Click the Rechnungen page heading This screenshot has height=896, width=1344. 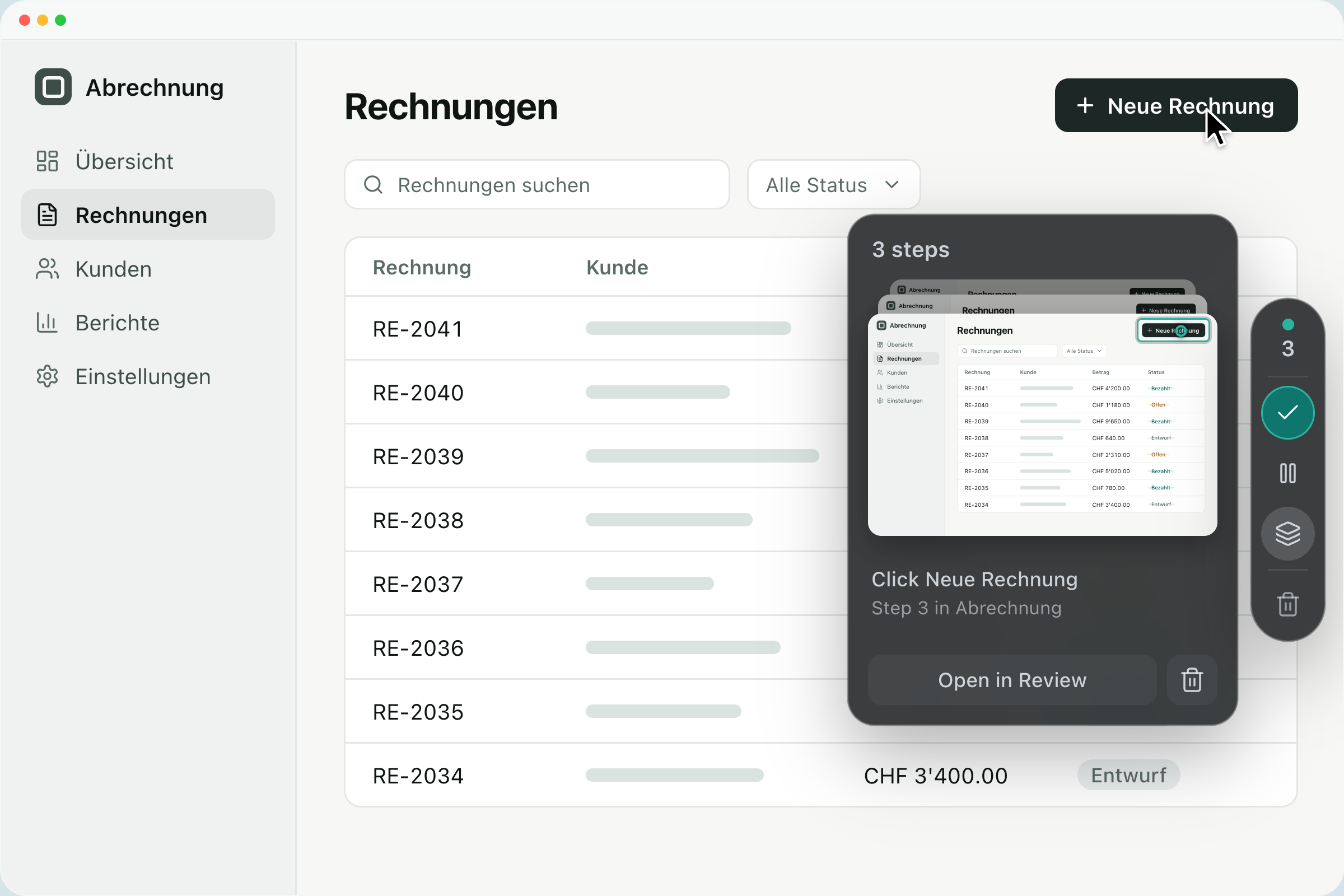(x=451, y=107)
